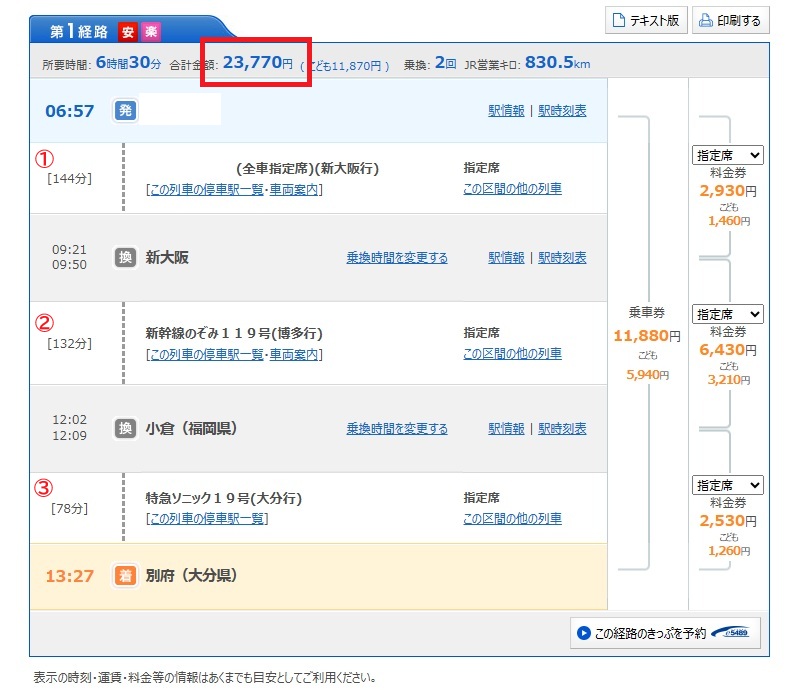Screen dimensions: 789x690
Task: Click the printer icon in 印刷する button
Action: 706,20
